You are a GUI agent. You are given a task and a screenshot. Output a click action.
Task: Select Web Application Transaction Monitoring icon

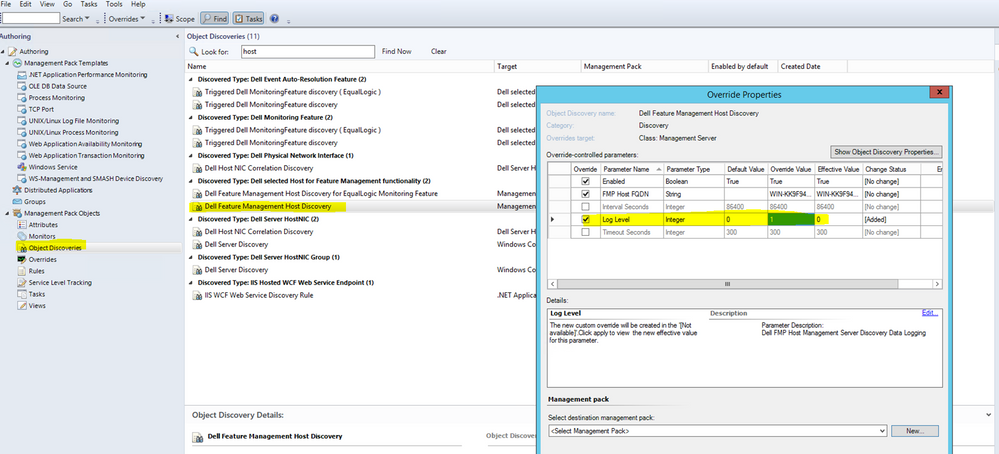click(x=22, y=155)
